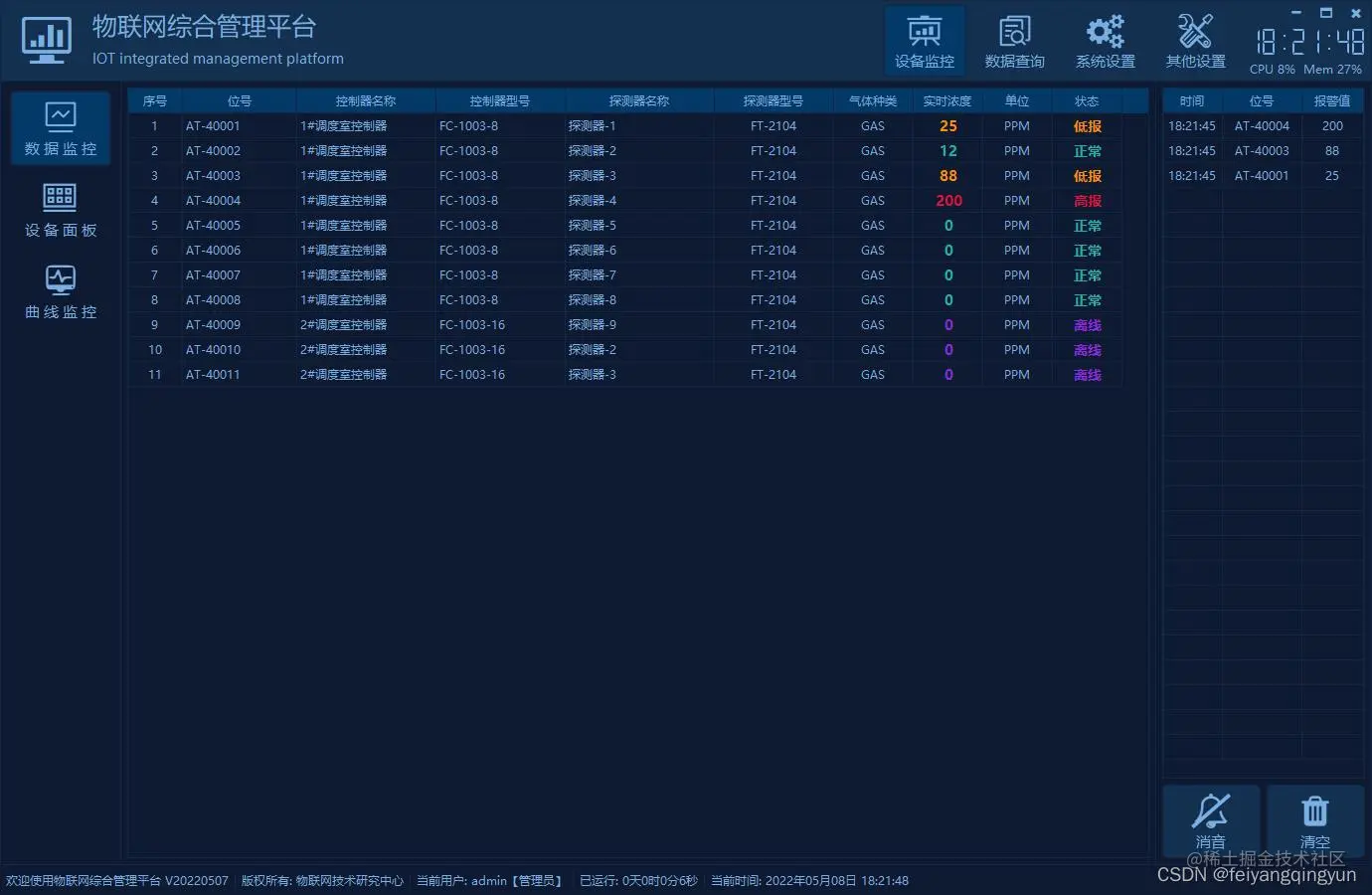Click the 时间 header in alarm list

point(1192,101)
